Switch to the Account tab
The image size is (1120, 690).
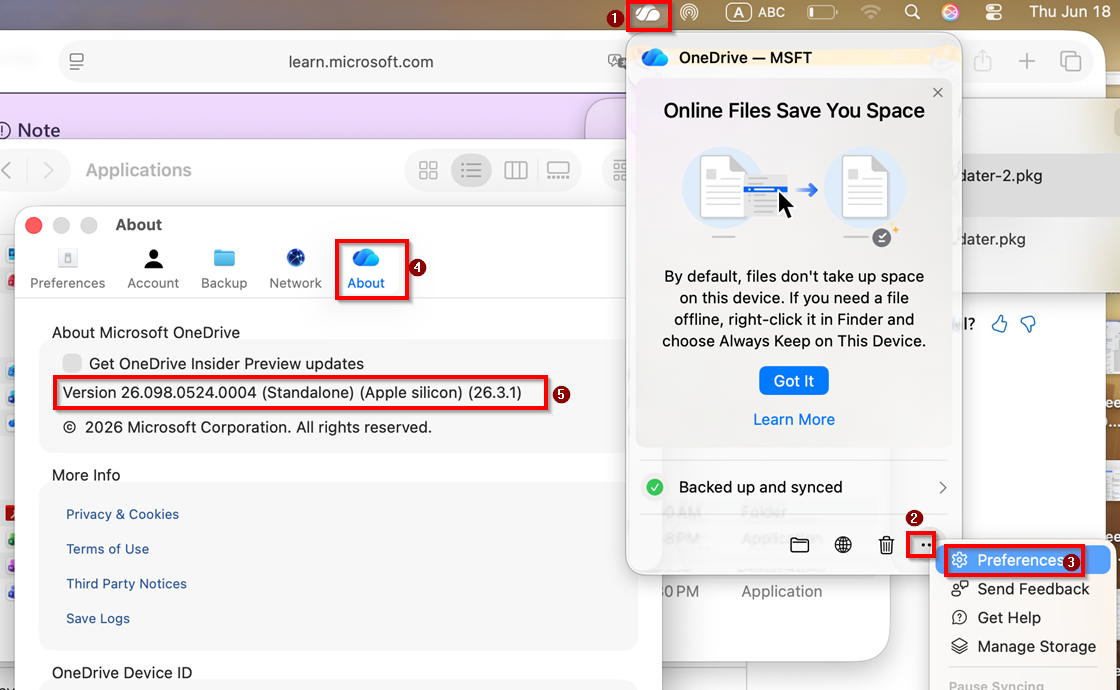tap(153, 269)
